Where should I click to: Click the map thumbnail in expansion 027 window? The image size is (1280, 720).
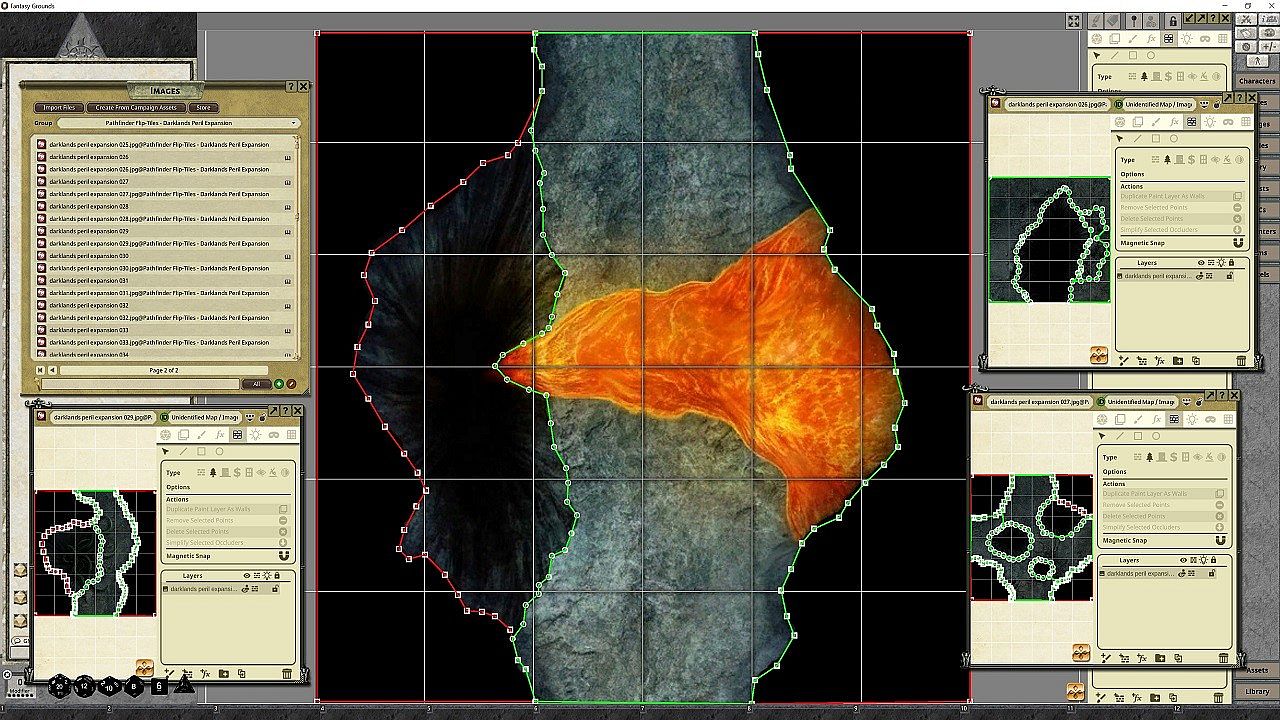1031,537
